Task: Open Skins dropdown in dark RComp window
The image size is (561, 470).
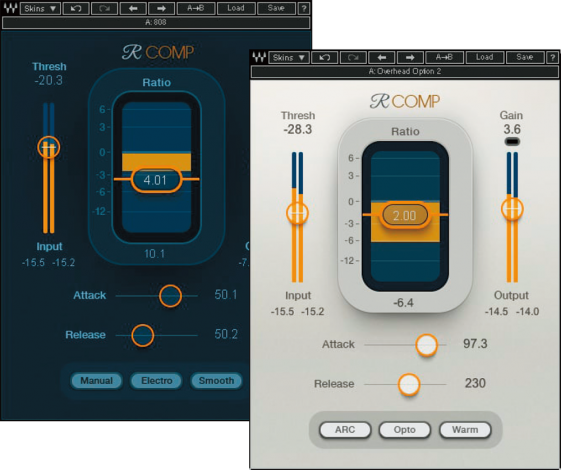Action: pos(40,8)
